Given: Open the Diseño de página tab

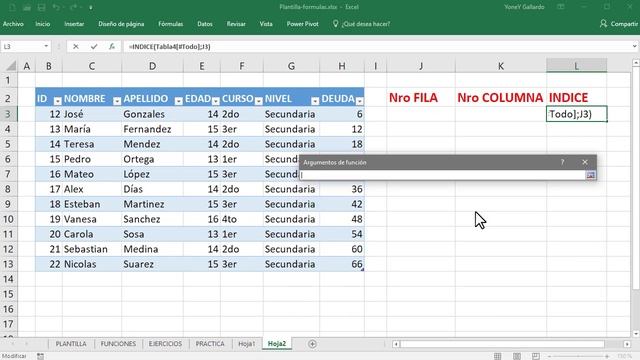Looking at the screenshot, I should [121, 24].
